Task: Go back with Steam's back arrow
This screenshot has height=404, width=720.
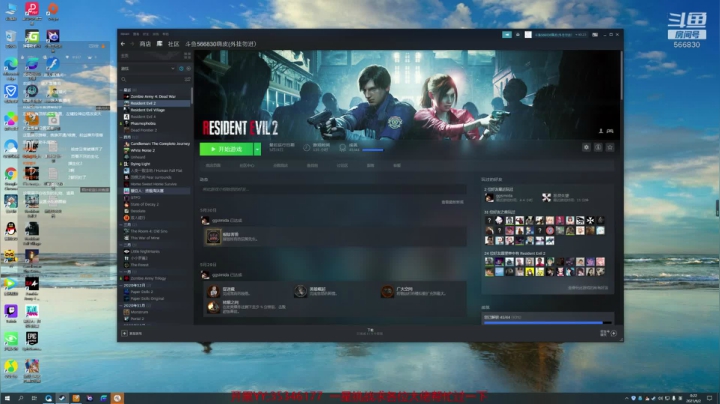Action: (x=123, y=44)
